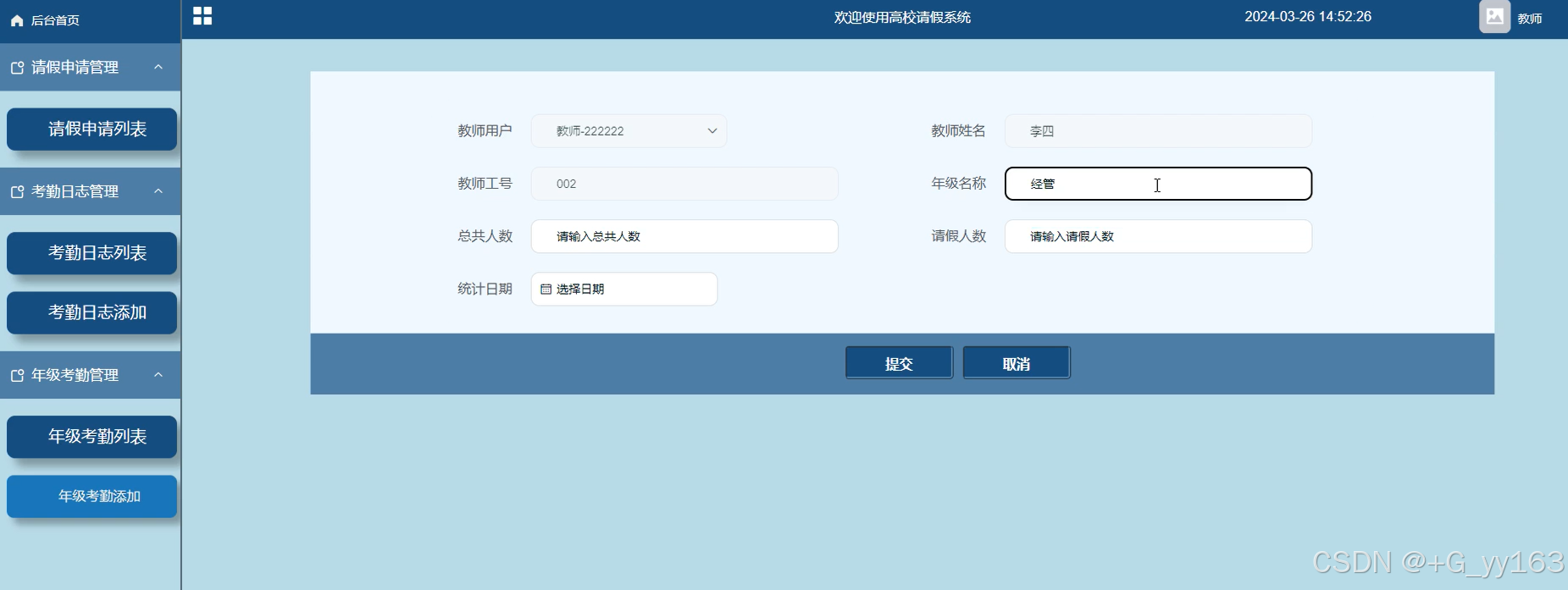
Task: Click the icon before 考勤日志管理
Action: 17,192
